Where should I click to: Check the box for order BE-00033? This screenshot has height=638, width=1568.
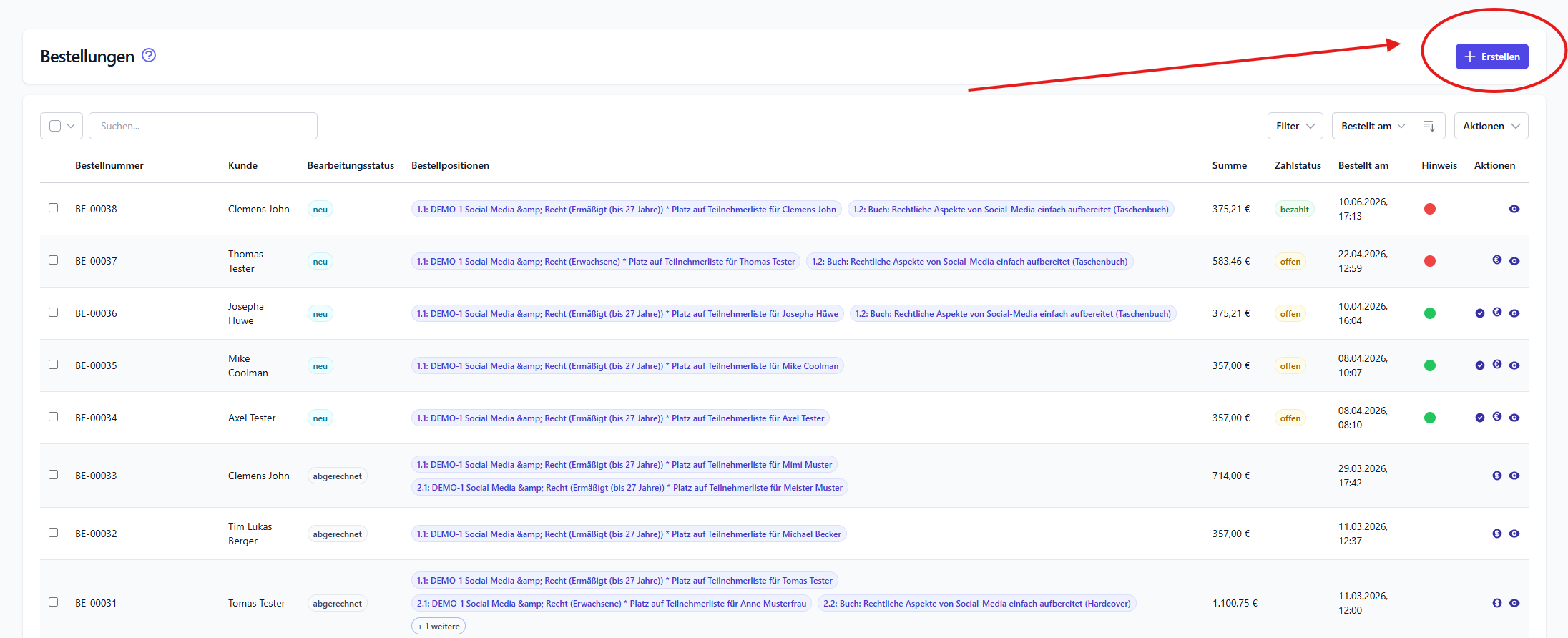click(x=53, y=475)
